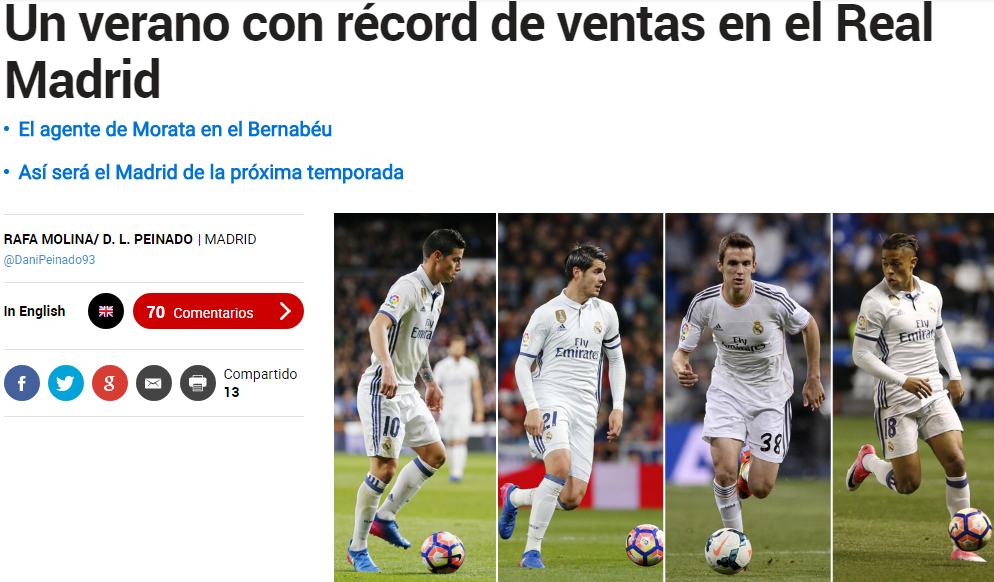994x582 pixels.
Task: Share article via Twitter icon
Action: pos(66,383)
